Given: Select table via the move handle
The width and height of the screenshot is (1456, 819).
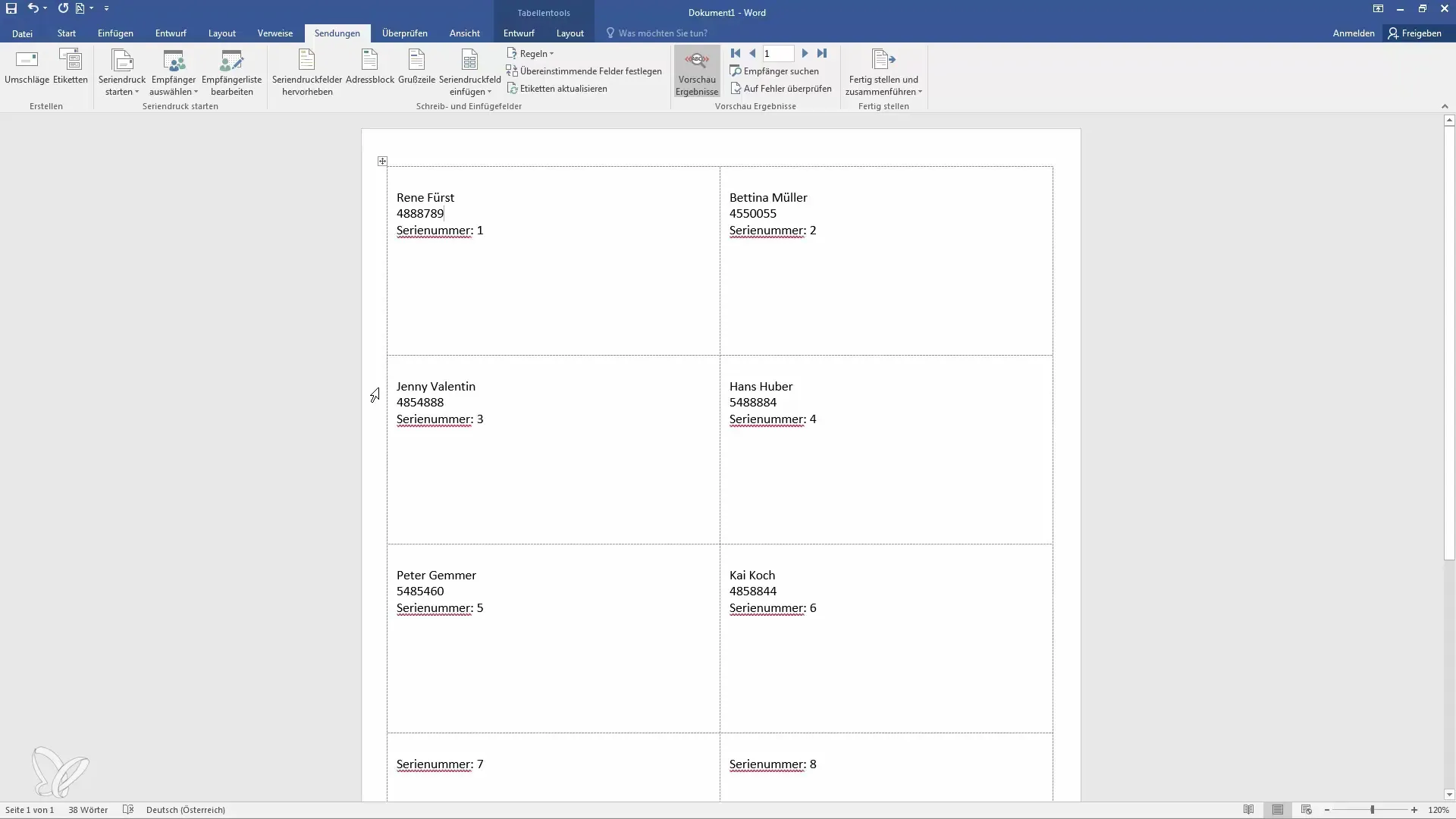Looking at the screenshot, I should (382, 161).
